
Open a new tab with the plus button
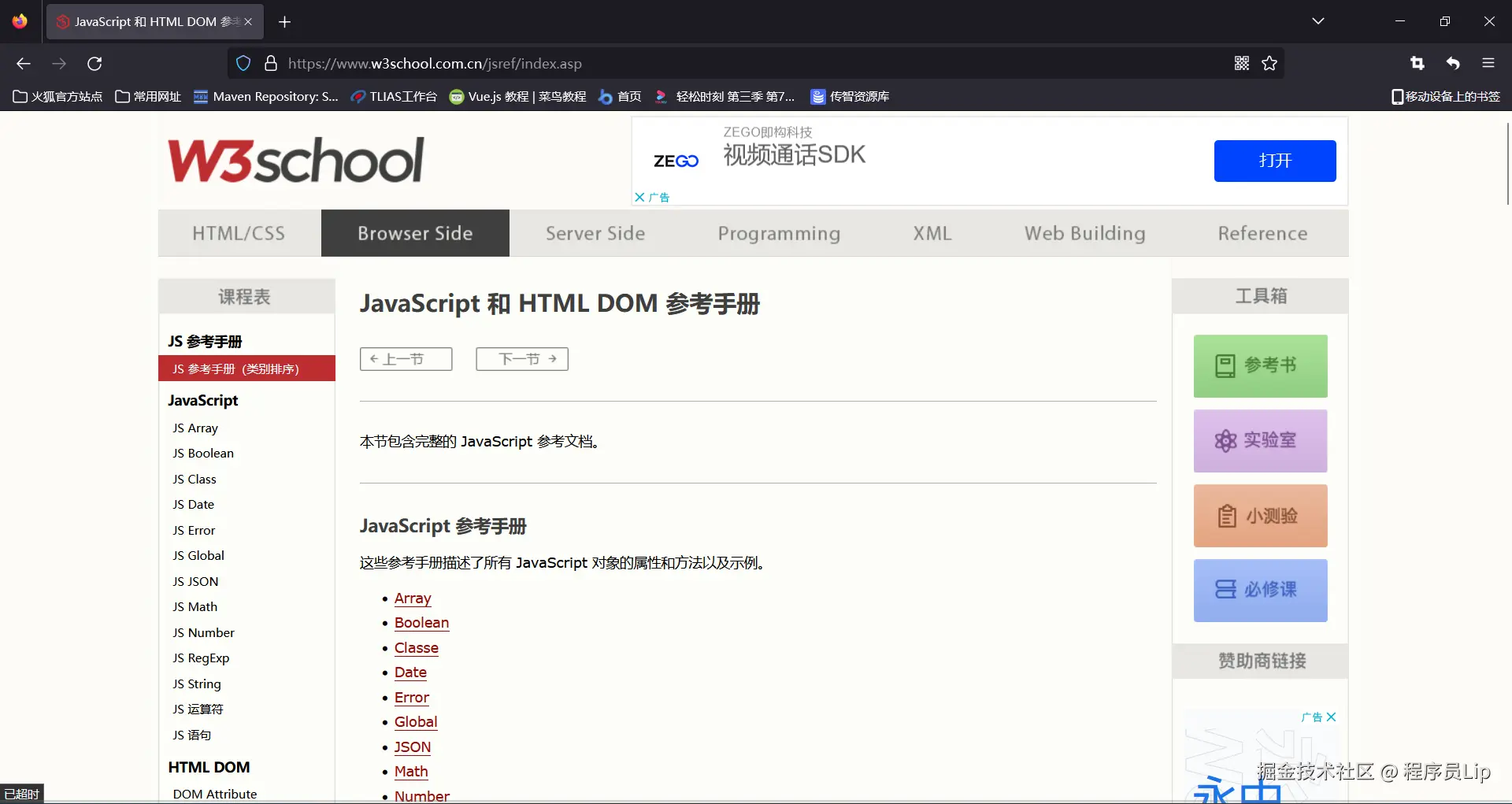point(285,22)
